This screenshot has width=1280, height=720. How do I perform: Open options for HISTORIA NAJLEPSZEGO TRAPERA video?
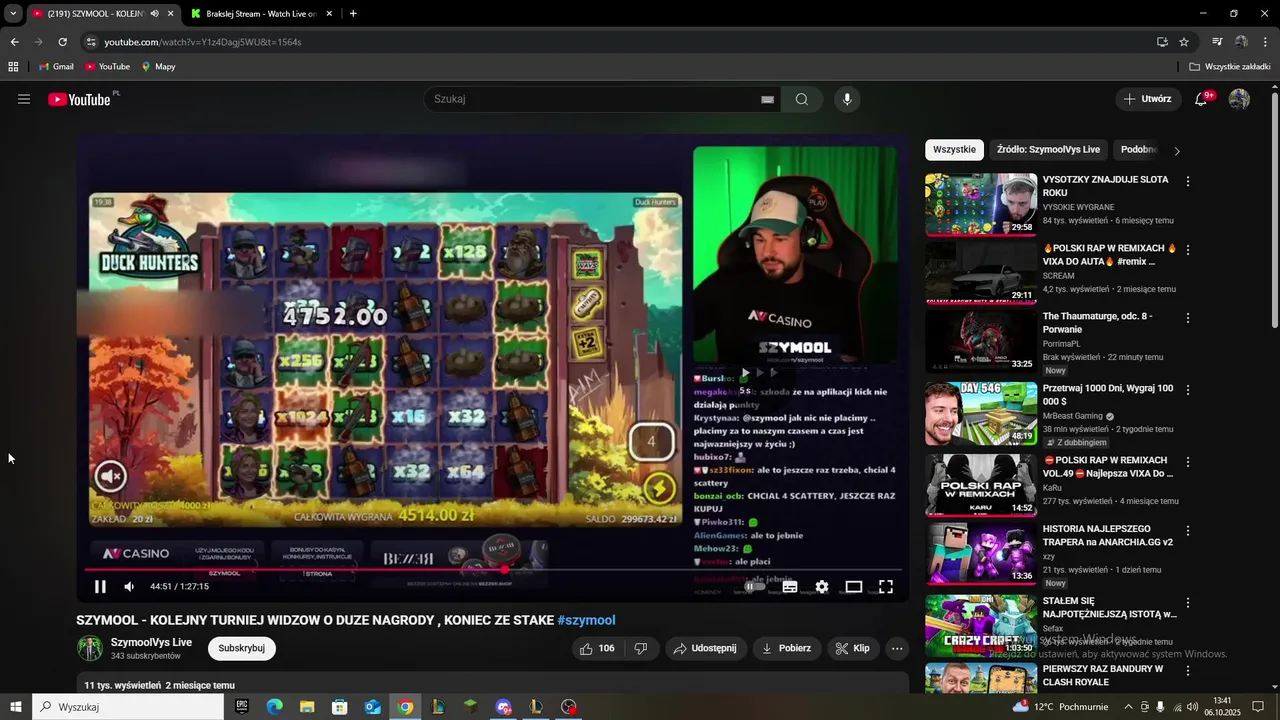1188,531
